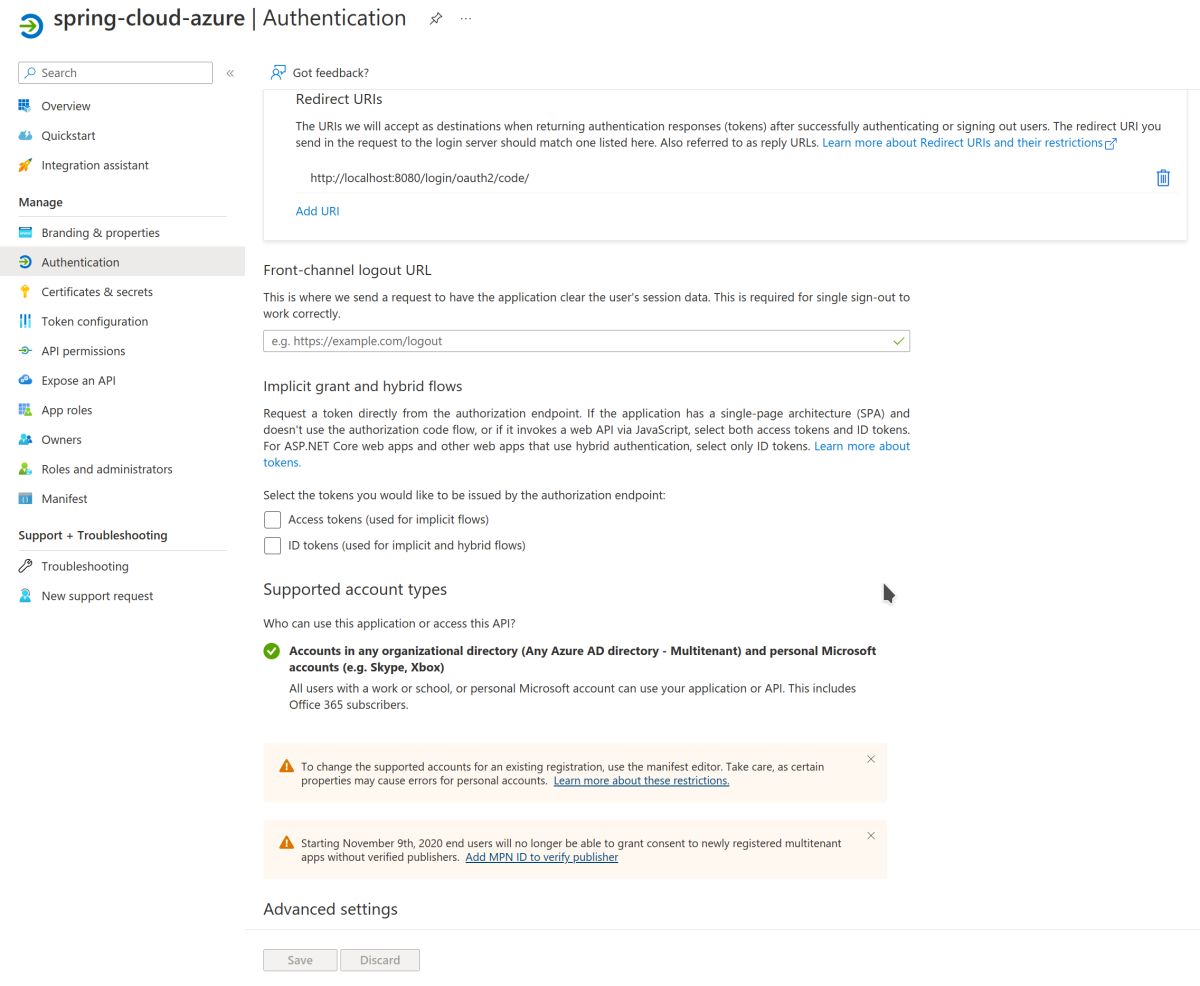This screenshot has height=986, width=1200.
Task: Click the Advanced settings heading
Action: tap(330, 909)
